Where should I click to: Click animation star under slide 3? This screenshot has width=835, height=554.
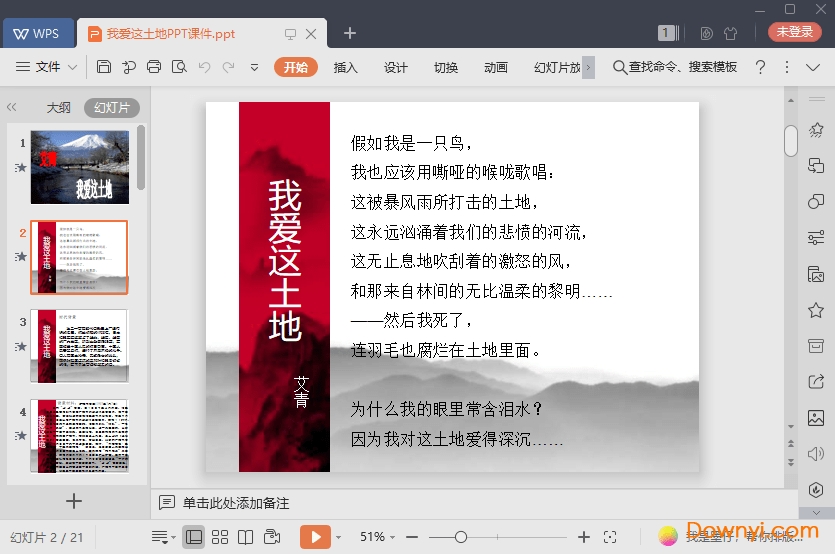click(x=20, y=347)
